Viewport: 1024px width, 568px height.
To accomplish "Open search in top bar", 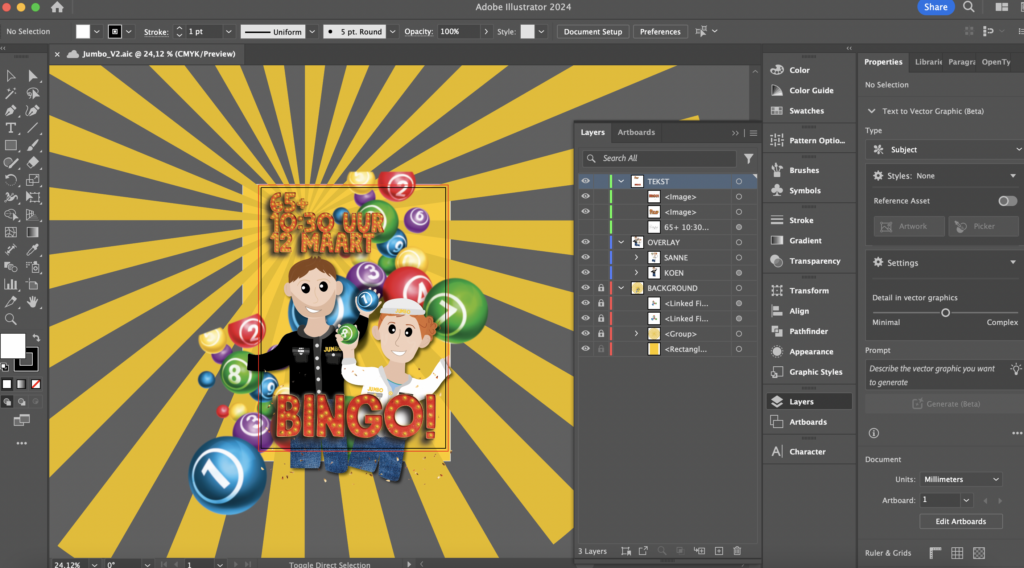I will (968, 7).
